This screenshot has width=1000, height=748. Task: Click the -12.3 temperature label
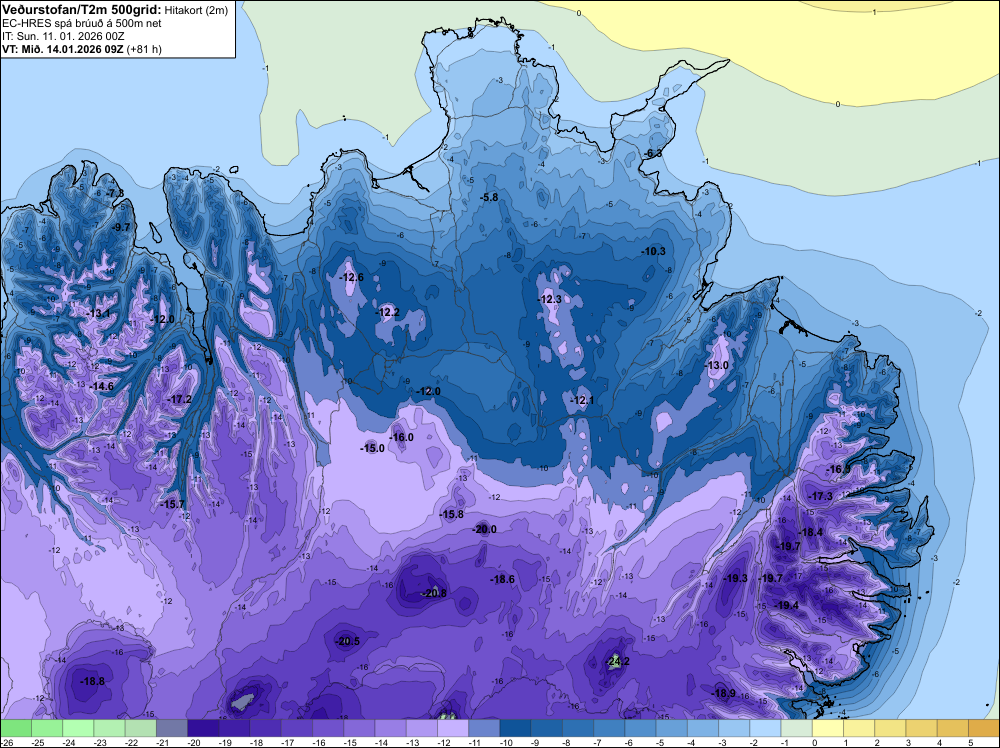(550, 299)
